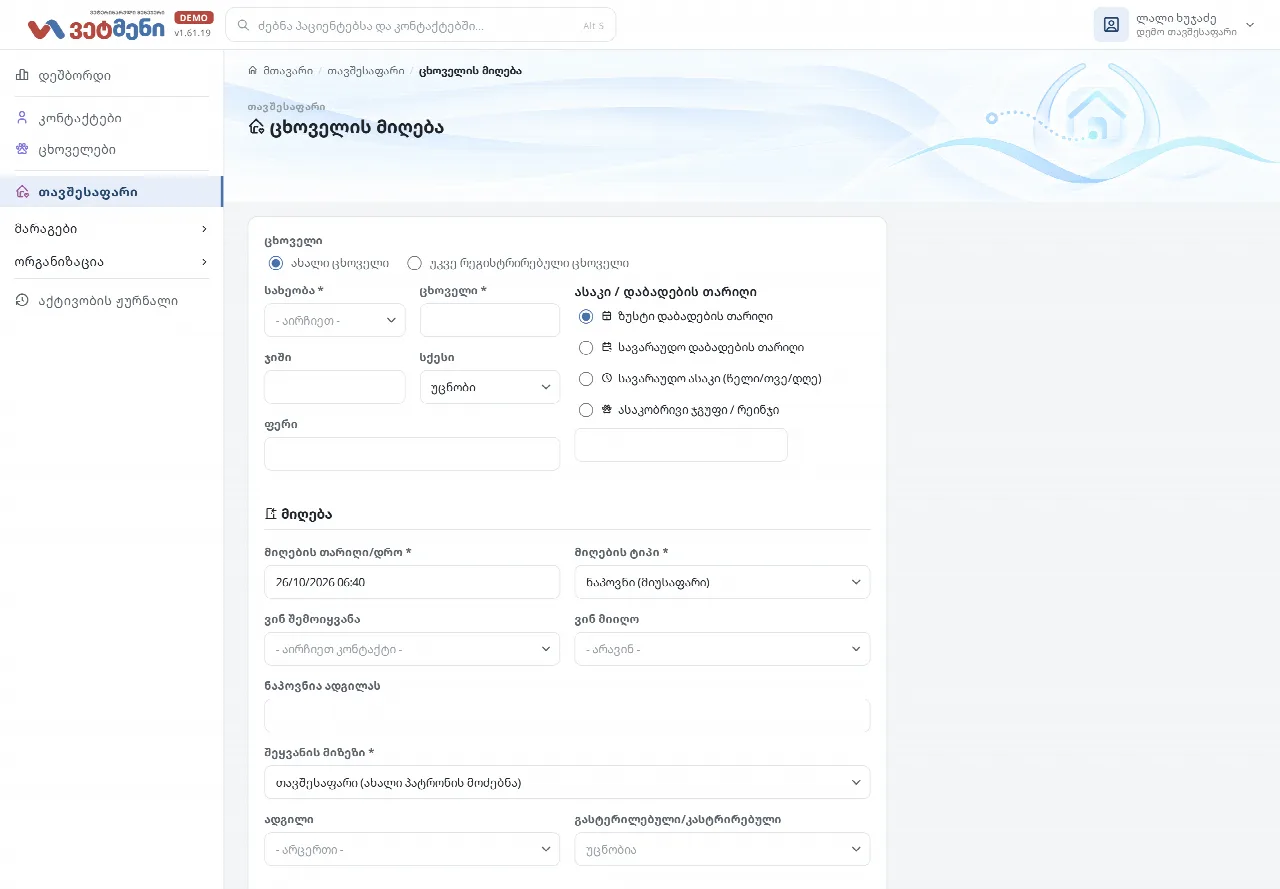The height and width of the screenshot is (889, 1280).
Task: Click the search magnifier icon
Action: pos(243,25)
